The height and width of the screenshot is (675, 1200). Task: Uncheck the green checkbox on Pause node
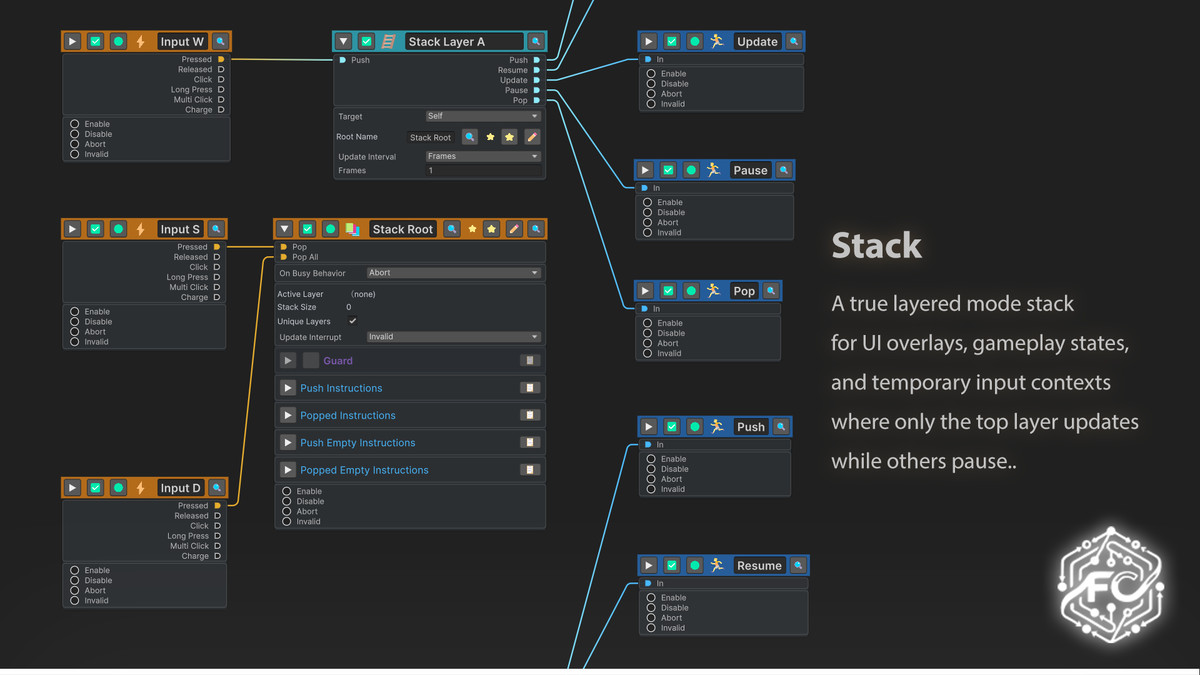point(668,171)
